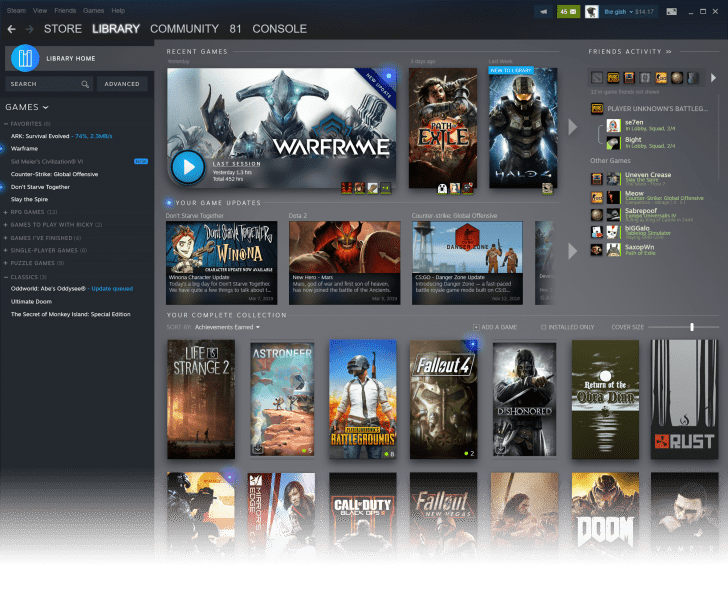Click the Library Home grid icon
Screen dimensions: 728x600
click(25, 58)
